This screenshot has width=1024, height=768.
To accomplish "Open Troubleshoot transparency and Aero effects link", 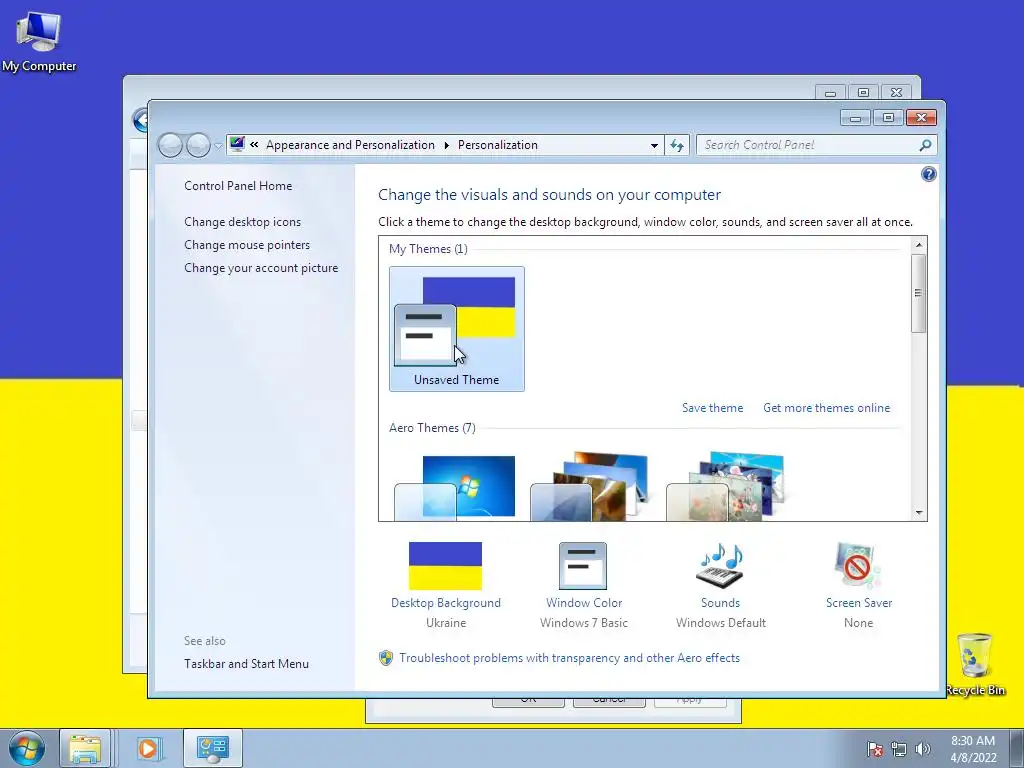I will tap(569, 658).
